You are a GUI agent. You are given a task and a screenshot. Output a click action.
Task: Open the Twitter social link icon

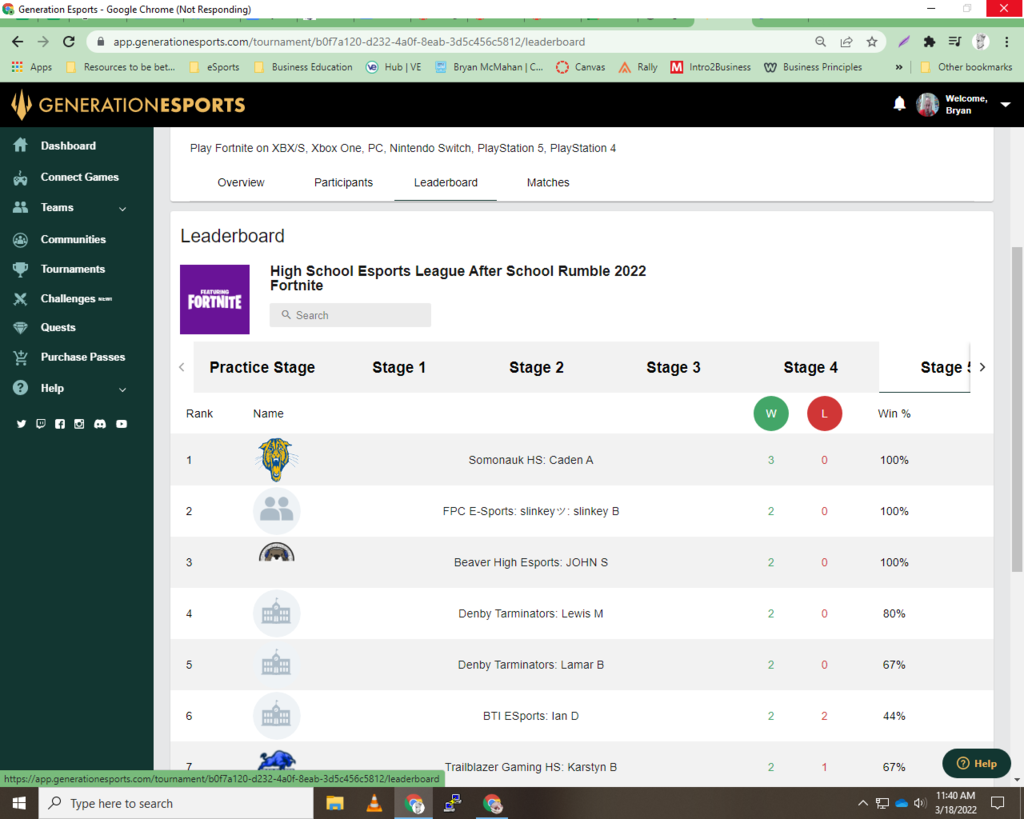click(22, 424)
